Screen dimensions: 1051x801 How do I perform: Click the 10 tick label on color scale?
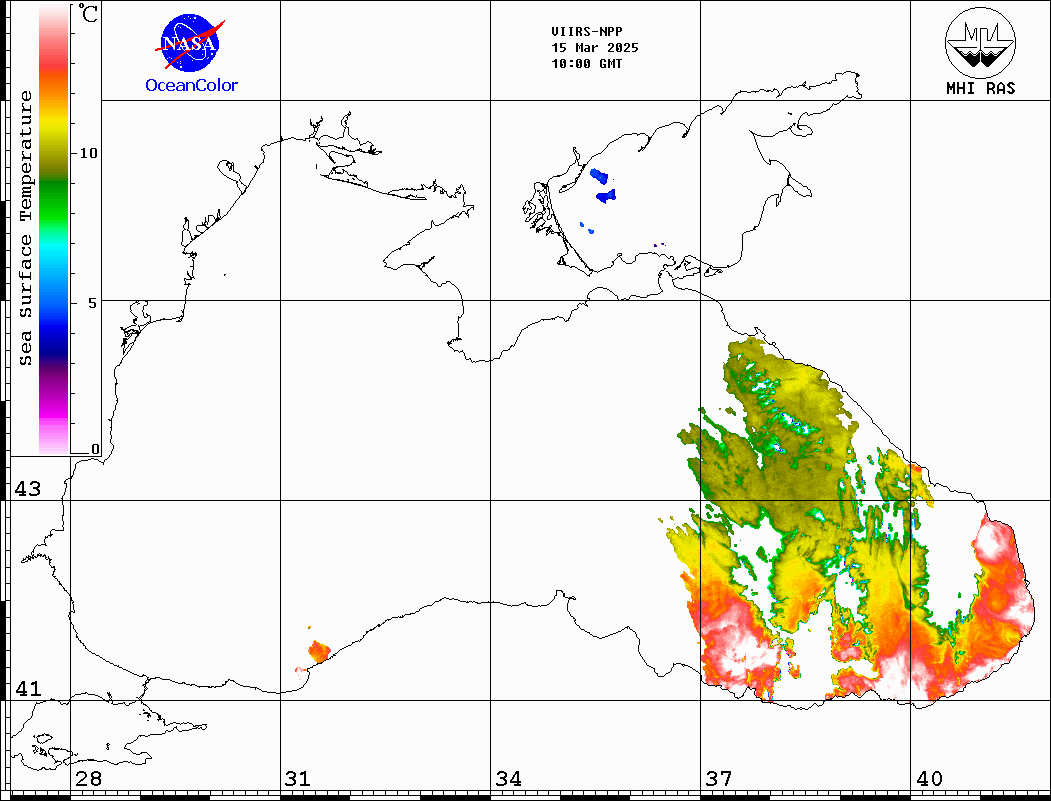coord(88,153)
